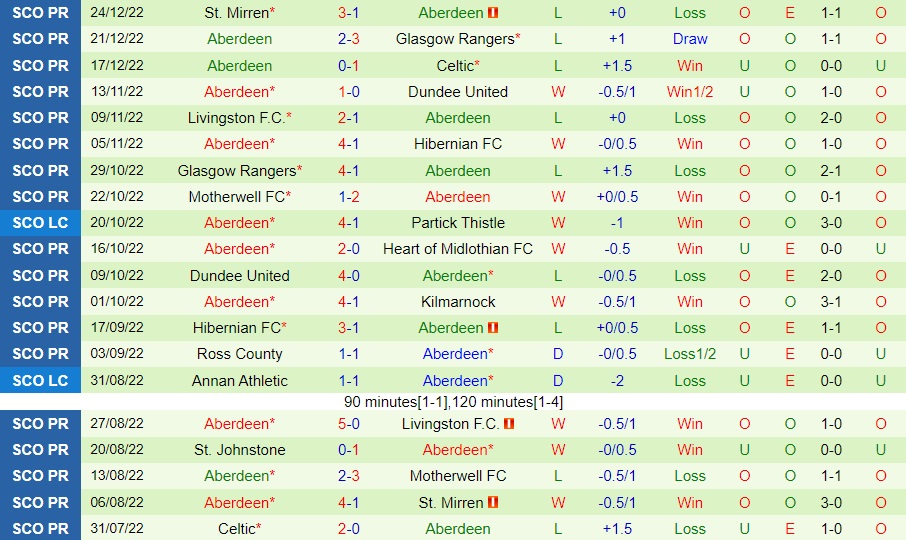Open Partick Thistle team page

click(x=458, y=223)
